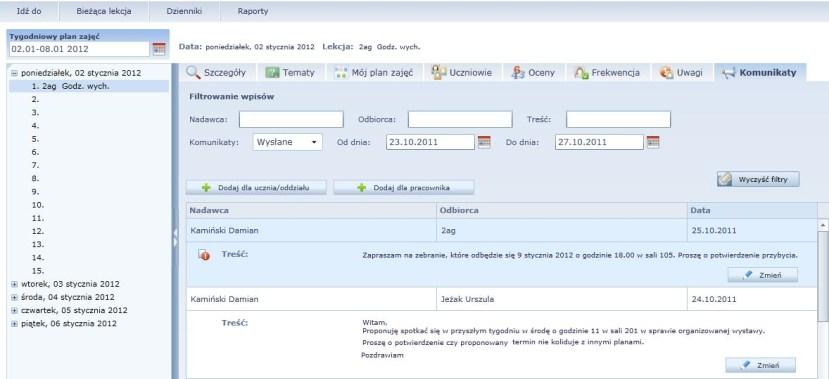Click sender Kamiński Damian in 25.10.2011 row
The image size is (829, 379).
click(311, 230)
